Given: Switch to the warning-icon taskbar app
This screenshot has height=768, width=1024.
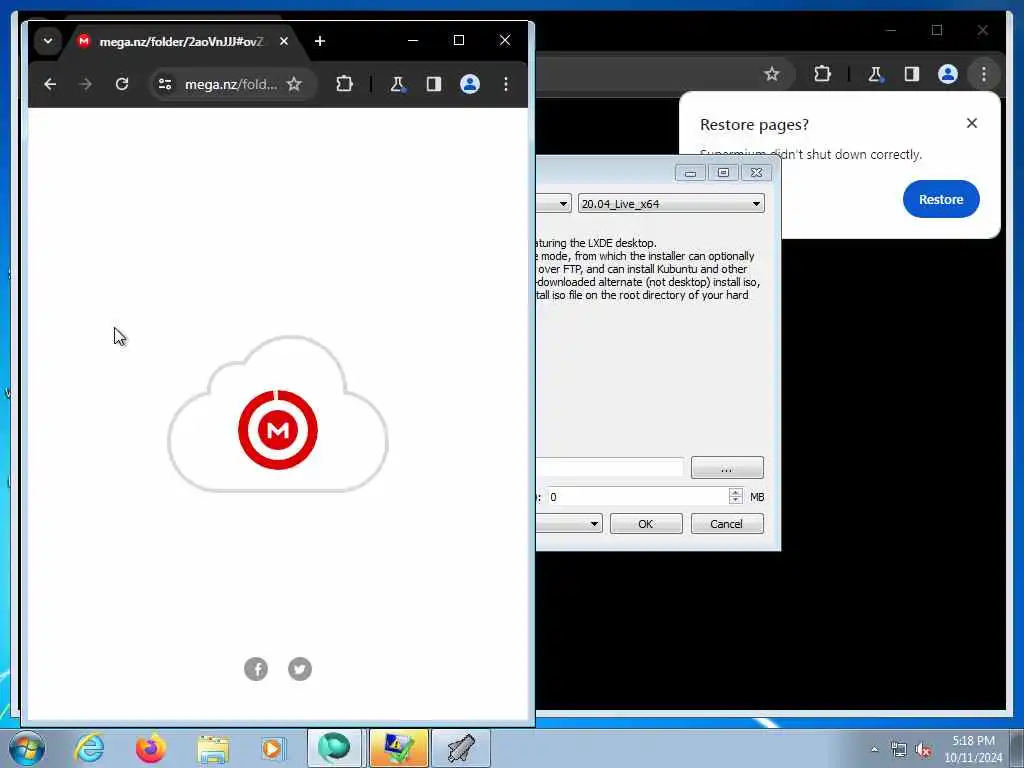Looking at the screenshot, I should pyautogui.click(x=398, y=748).
